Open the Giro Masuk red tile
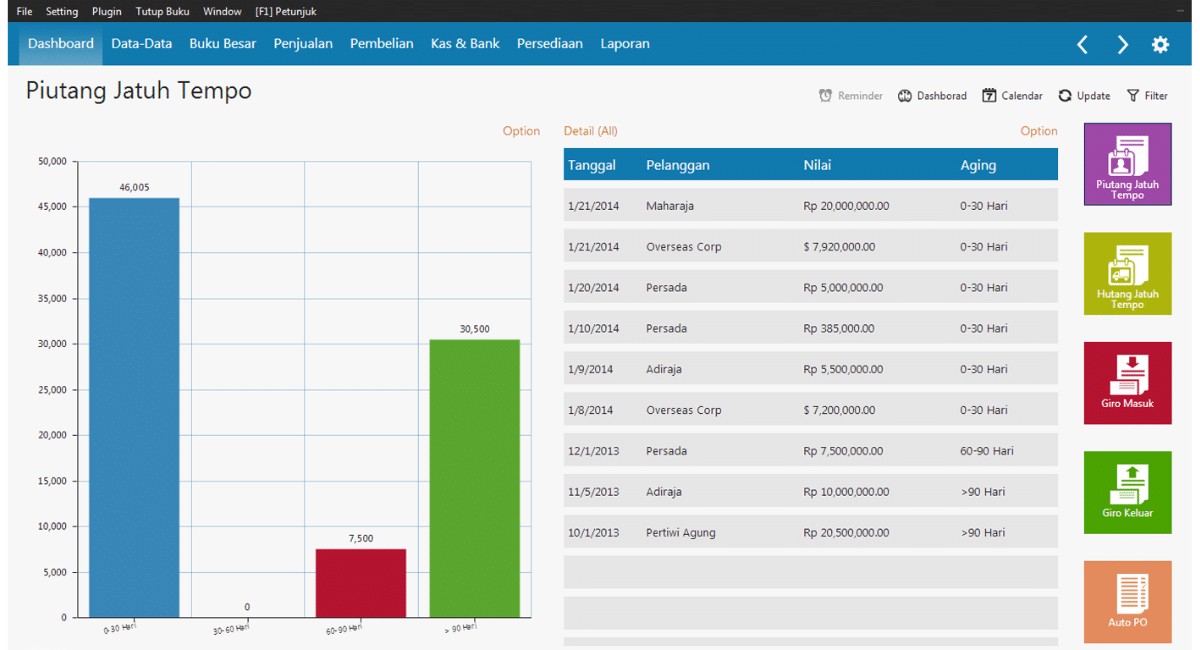 (1127, 383)
